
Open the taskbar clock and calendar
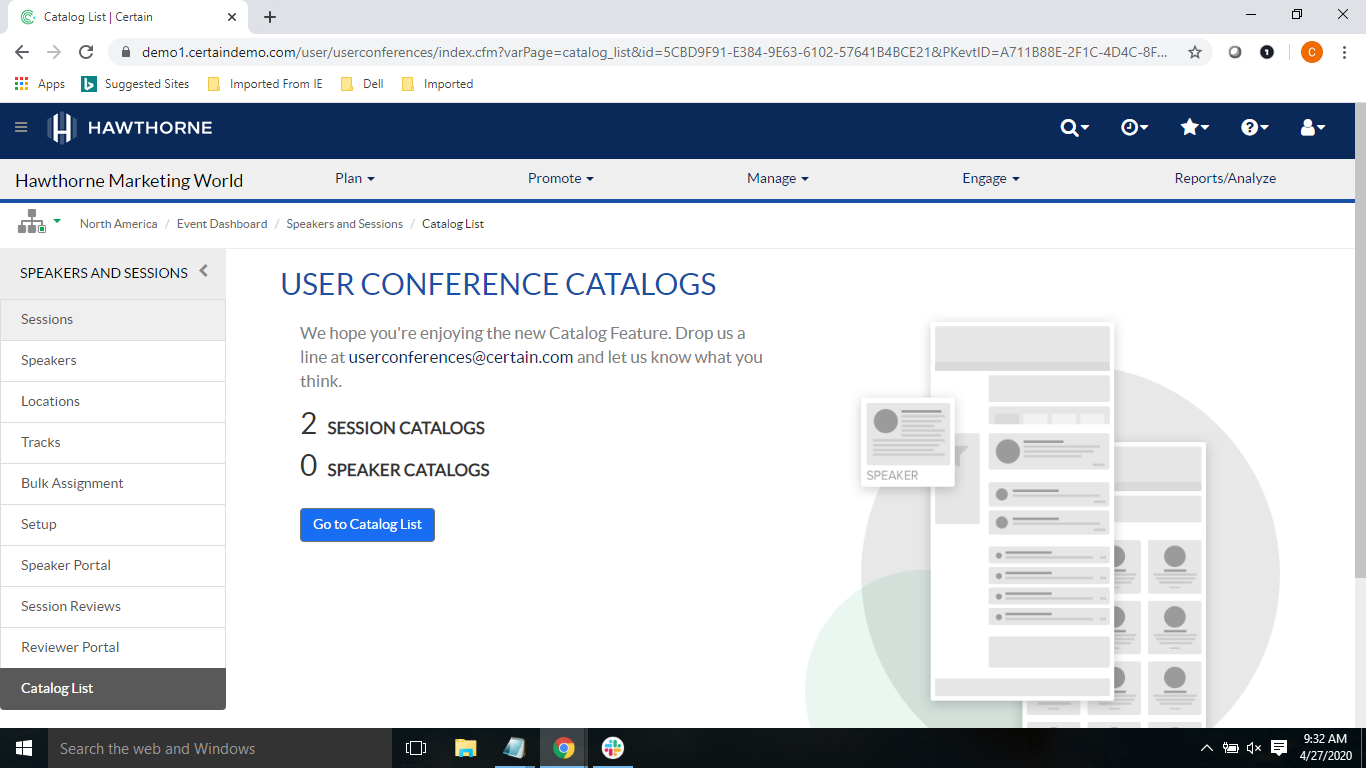click(1326, 748)
